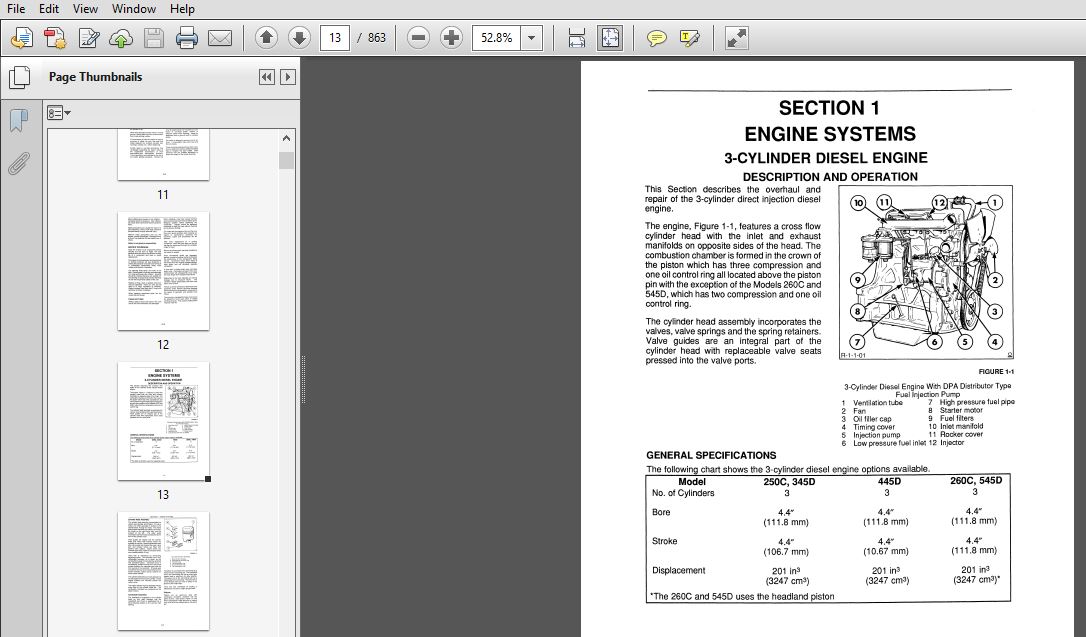Open the thumbnails options menu dropdown

[x=59, y=113]
